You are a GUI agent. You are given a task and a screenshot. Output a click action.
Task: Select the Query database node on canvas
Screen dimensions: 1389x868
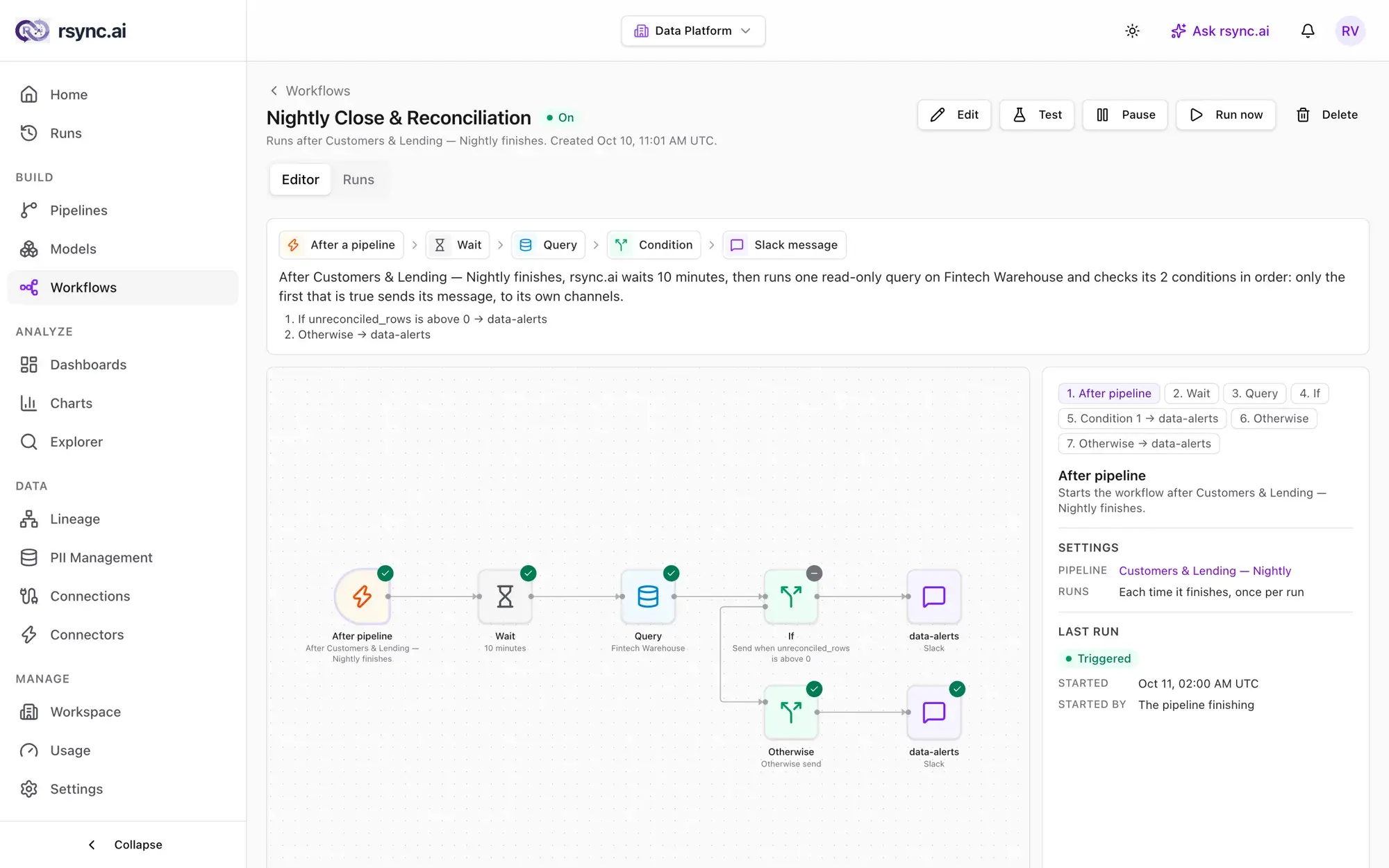pyautogui.click(x=648, y=596)
